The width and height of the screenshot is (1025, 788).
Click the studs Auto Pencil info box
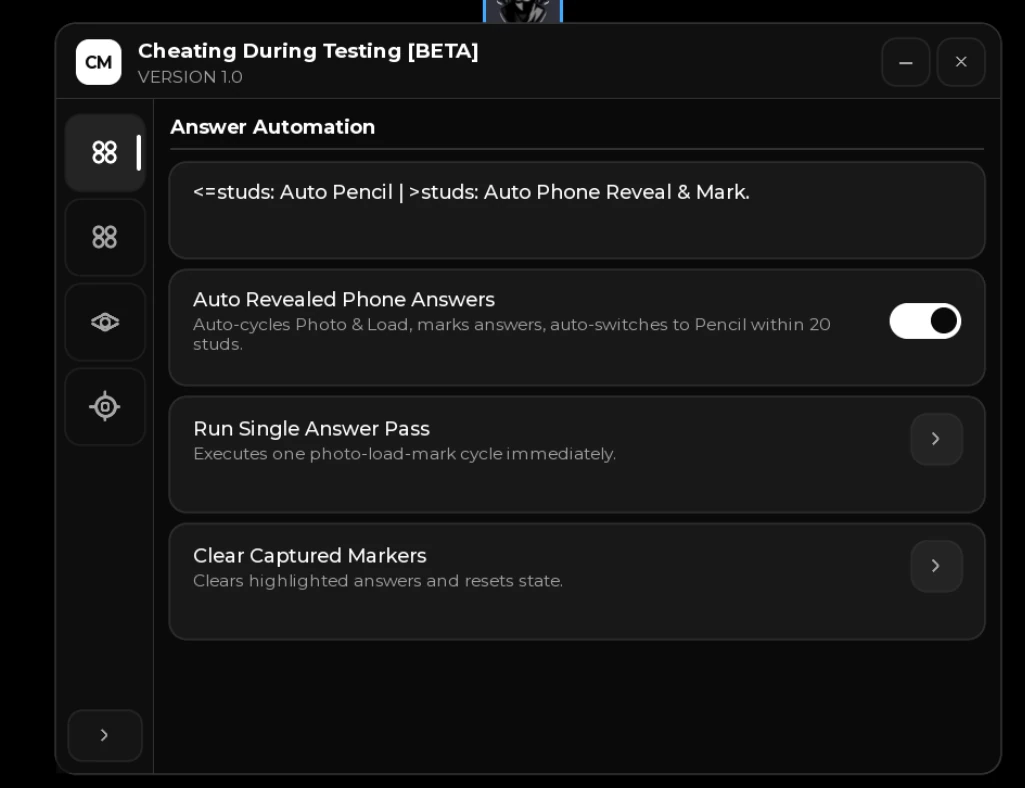577,210
